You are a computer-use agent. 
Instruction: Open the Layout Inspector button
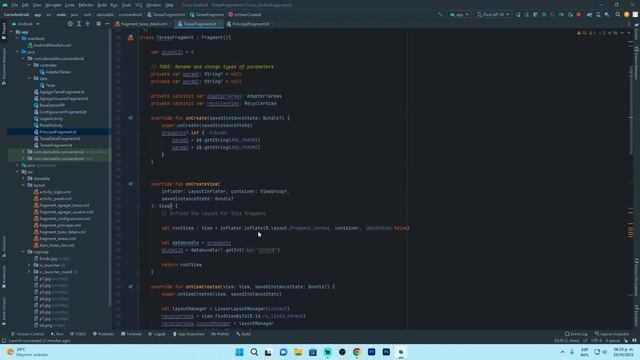pos(611,334)
